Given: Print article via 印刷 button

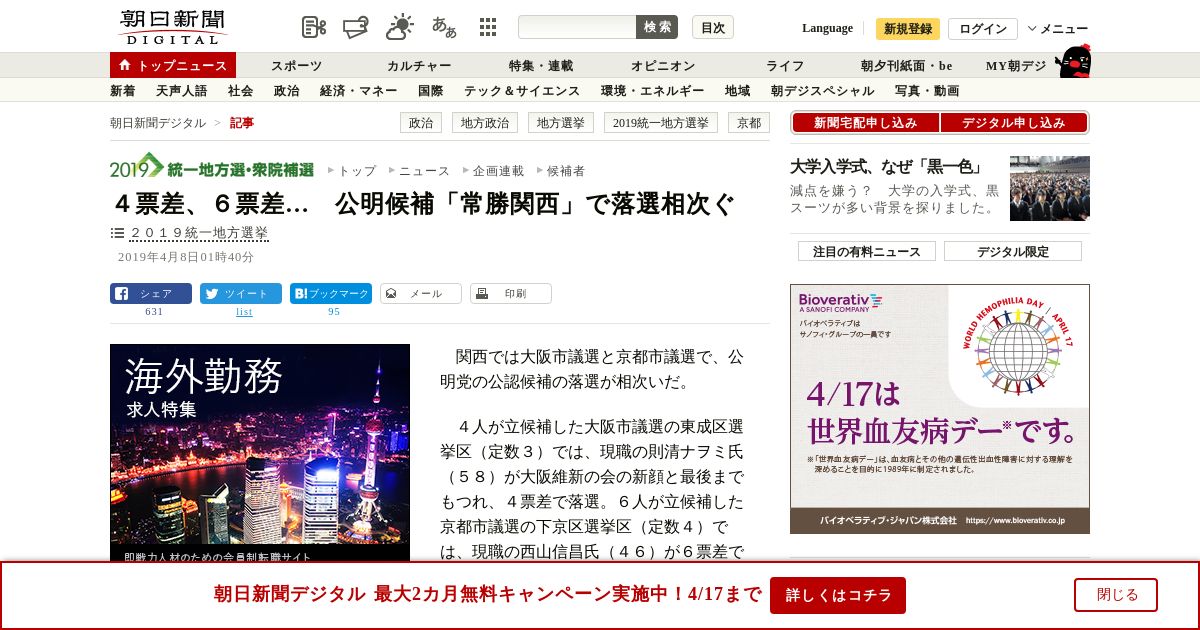Looking at the screenshot, I should tap(511, 294).
